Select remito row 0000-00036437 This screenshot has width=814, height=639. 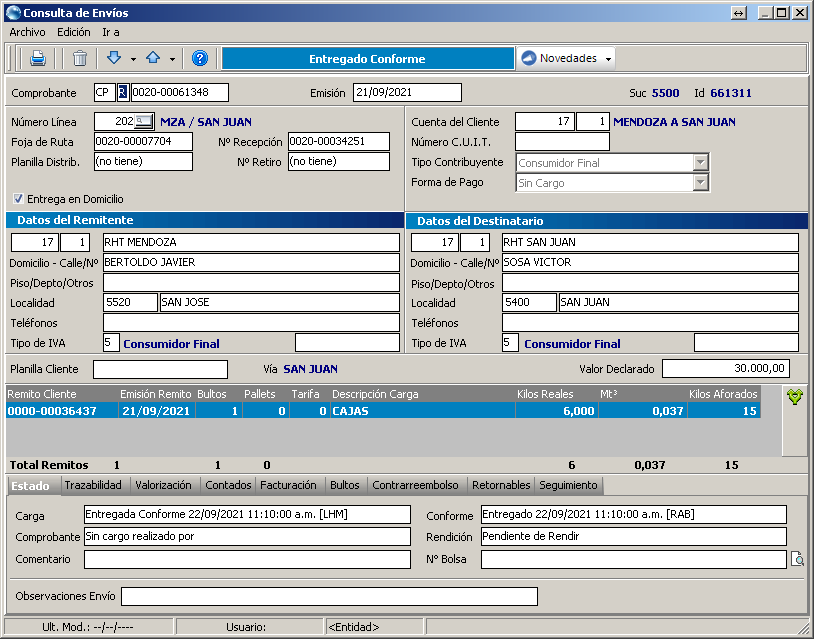(x=52, y=411)
